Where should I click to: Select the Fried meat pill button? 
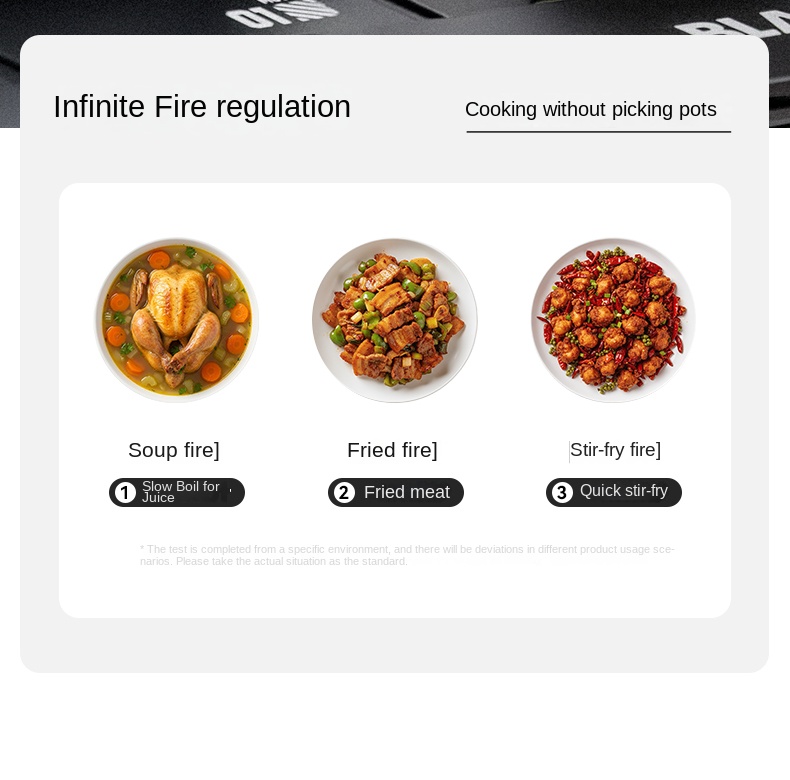pos(396,492)
